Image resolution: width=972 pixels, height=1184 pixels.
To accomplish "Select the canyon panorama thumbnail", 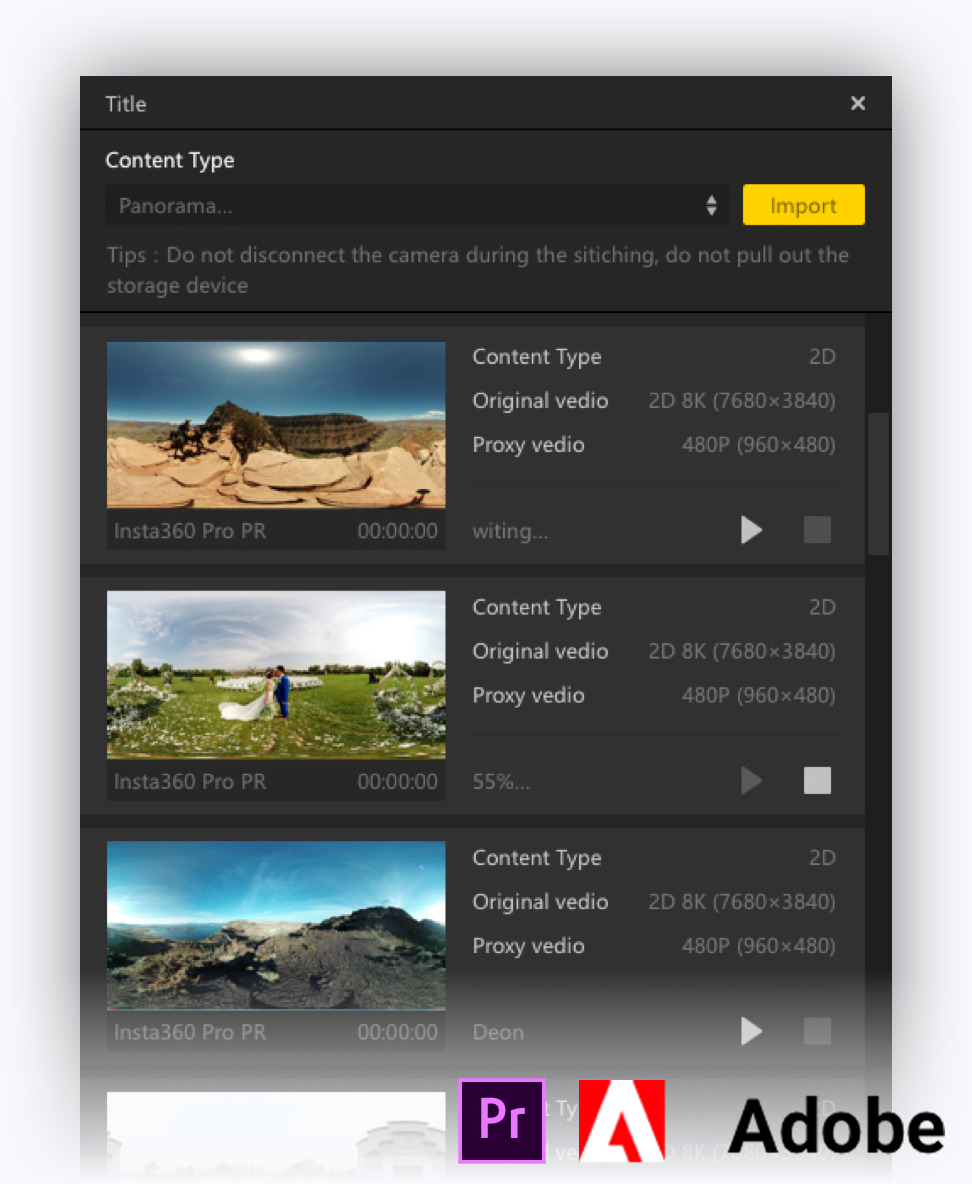I will pyautogui.click(x=276, y=424).
